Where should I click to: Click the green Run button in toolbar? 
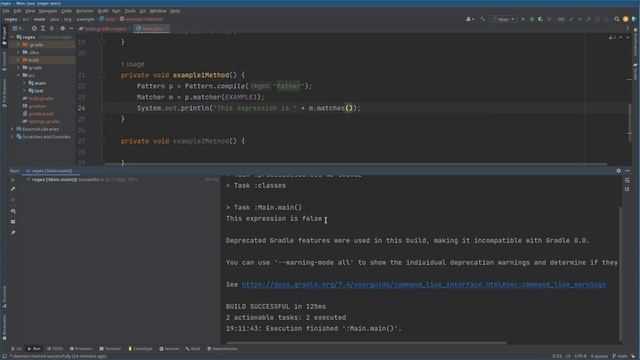pos(523,19)
